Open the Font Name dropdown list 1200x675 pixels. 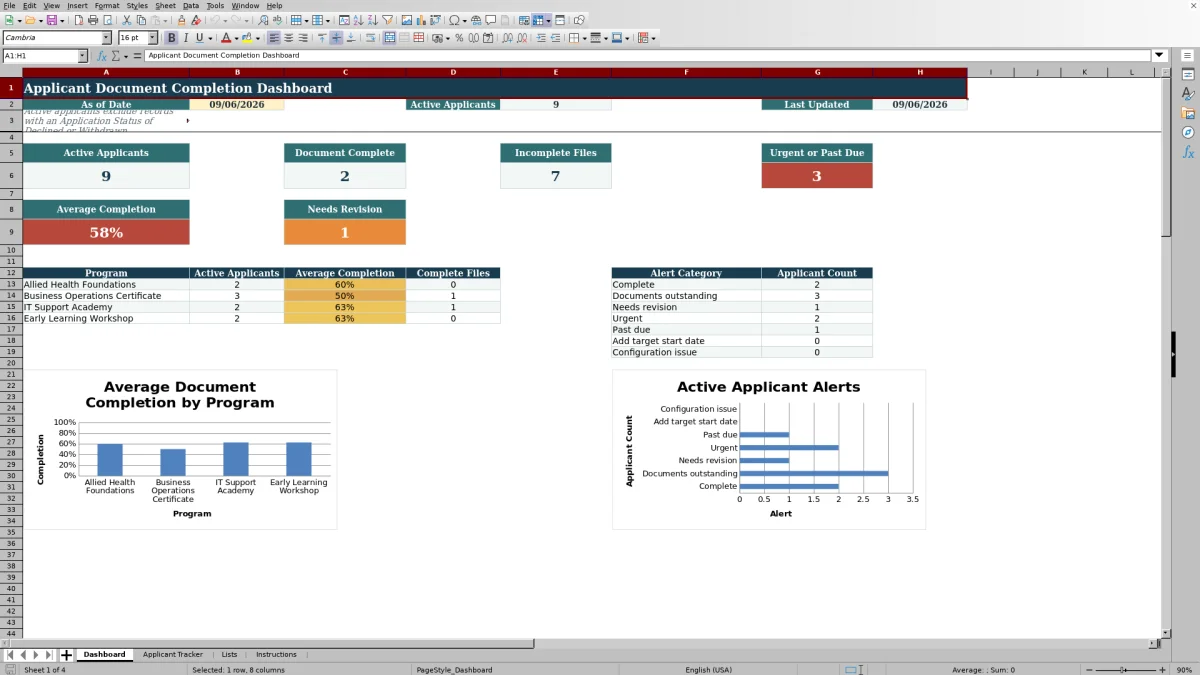click(107, 38)
